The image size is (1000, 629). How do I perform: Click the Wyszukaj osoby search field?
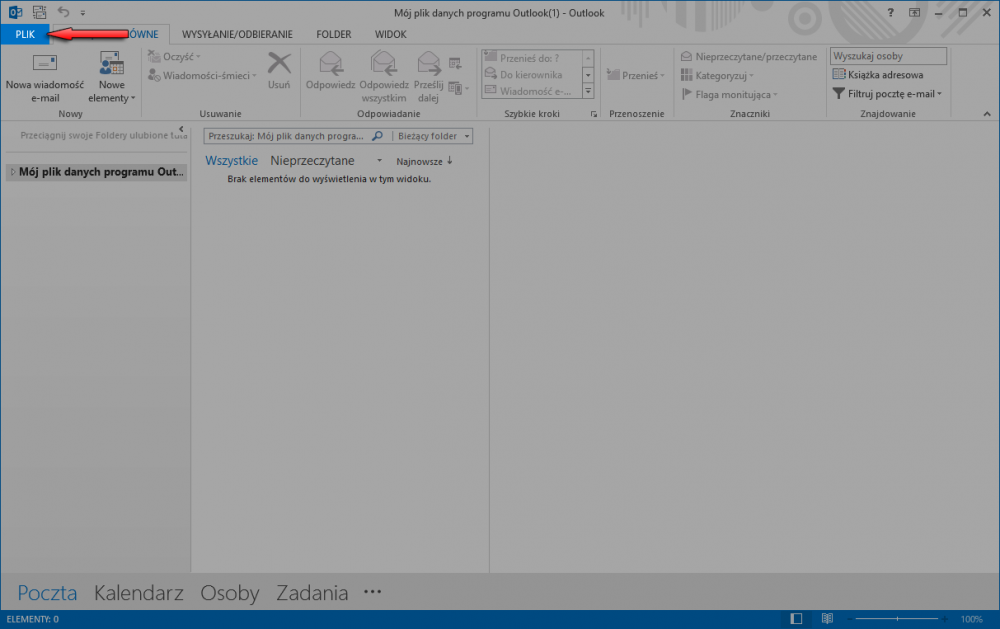pyautogui.click(x=888, y=56)
